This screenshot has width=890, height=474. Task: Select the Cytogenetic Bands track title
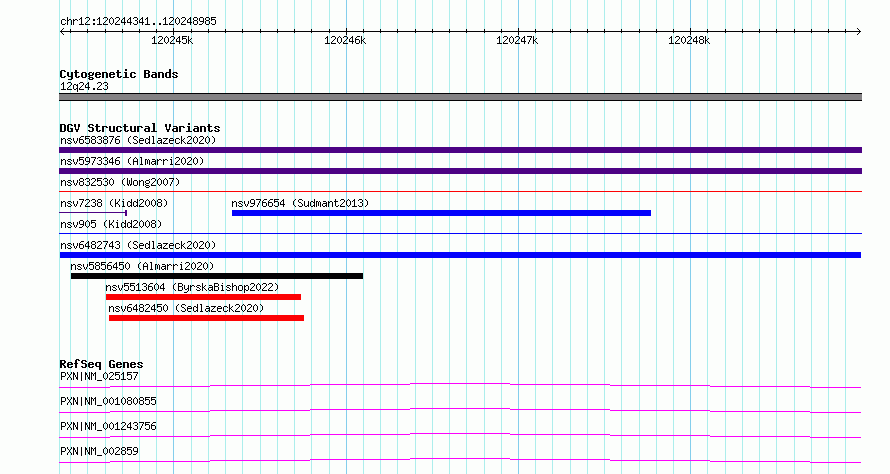tap(119, 74)
